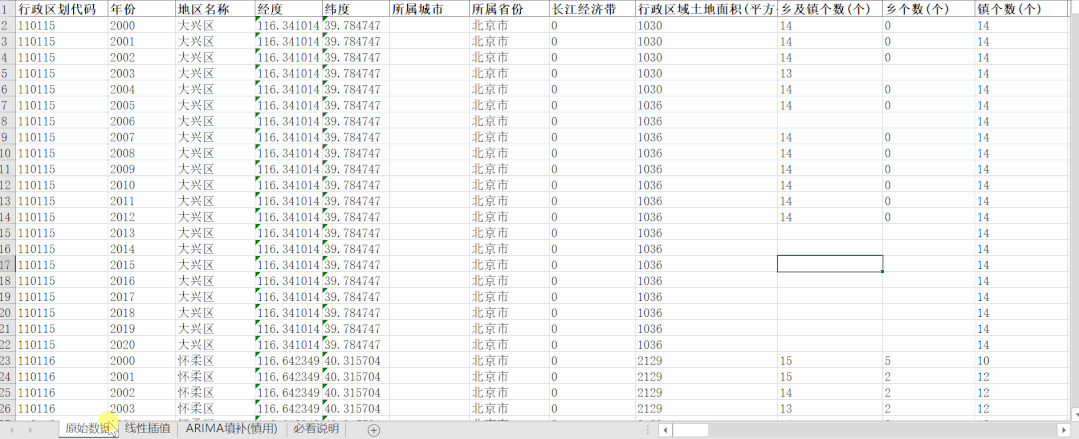This screenshot has height=439, width=1079.
Task: Click the previous sheet navigation arrow
Action: click(12, 429)
